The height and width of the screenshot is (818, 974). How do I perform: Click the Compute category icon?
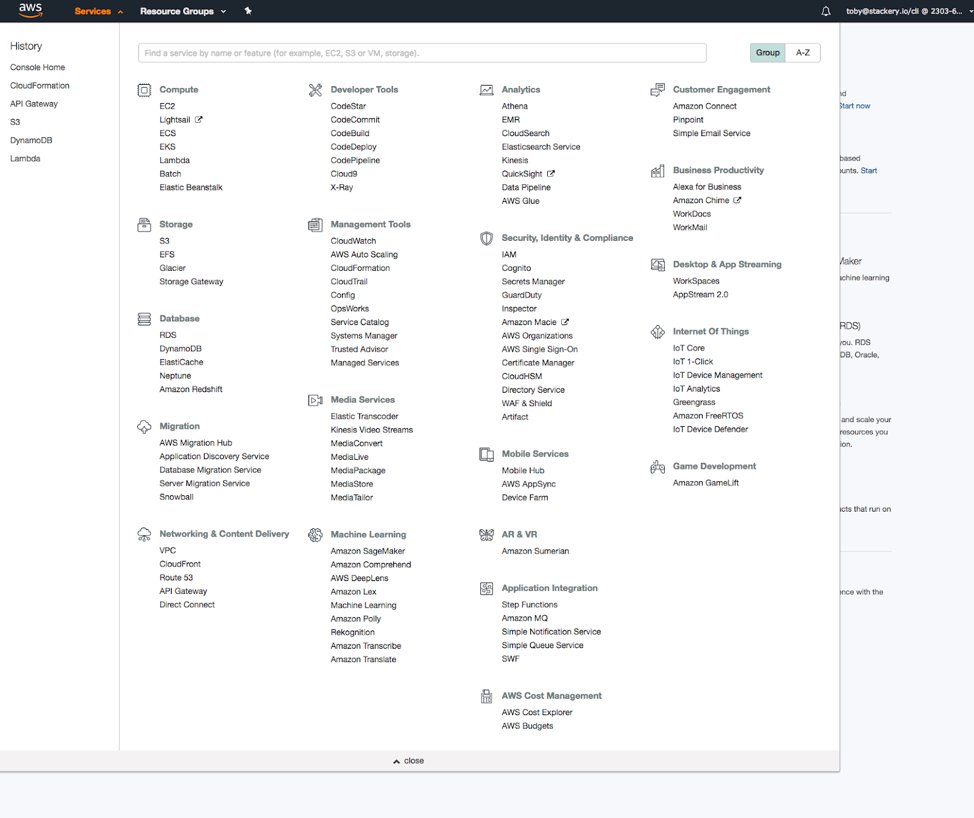[144, 89]
